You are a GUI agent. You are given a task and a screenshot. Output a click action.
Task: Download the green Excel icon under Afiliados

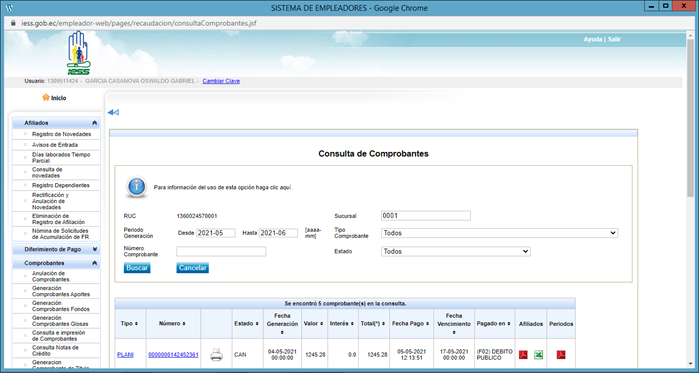539,355
